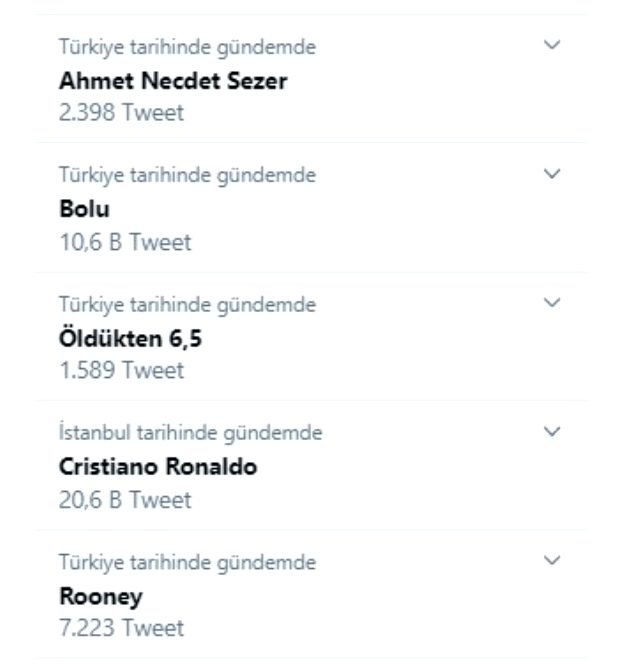Click the 2.398 Tweet count

point(121,112)
